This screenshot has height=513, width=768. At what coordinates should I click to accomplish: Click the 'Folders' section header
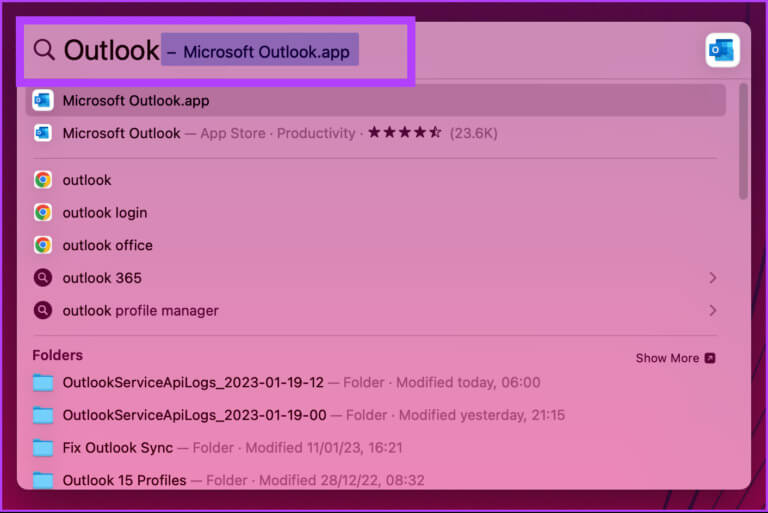coord(57,355)
